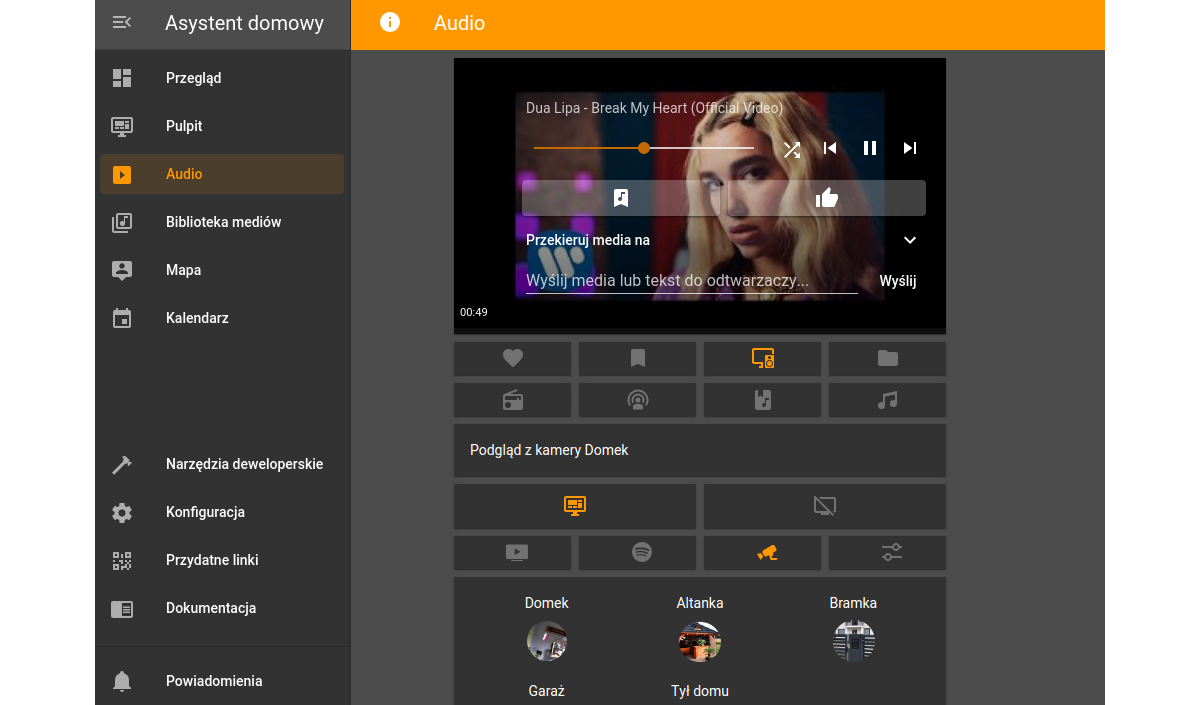The height and width of the screenshot is (705, 1200).
Task: Open Przegląd in the sidebar
Action: 222,78
